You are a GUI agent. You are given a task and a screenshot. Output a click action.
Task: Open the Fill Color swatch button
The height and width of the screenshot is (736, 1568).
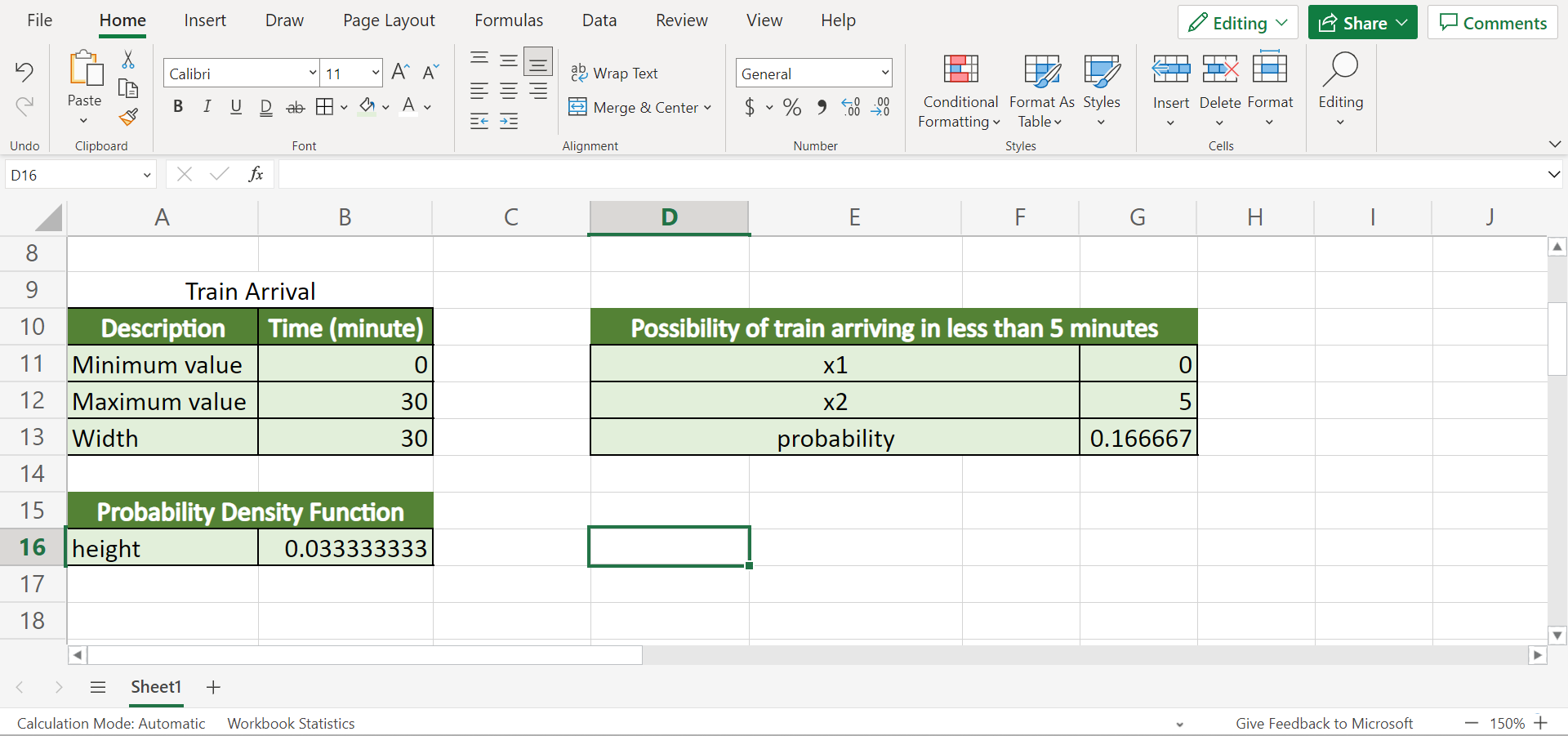click(x=367, y=107)
